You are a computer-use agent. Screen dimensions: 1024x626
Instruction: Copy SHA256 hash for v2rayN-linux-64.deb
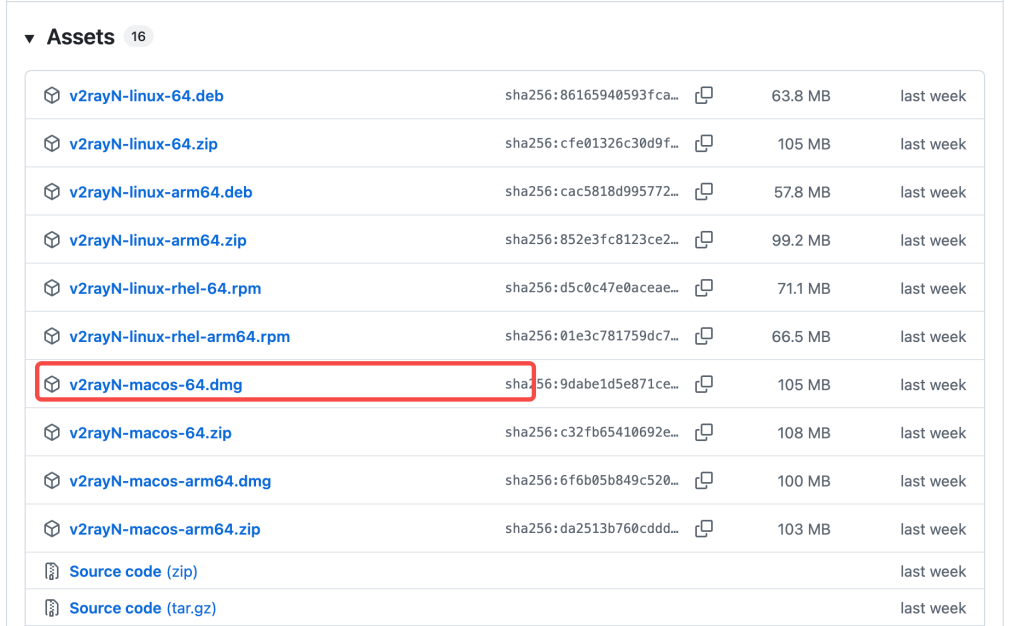tap(704, 96)
